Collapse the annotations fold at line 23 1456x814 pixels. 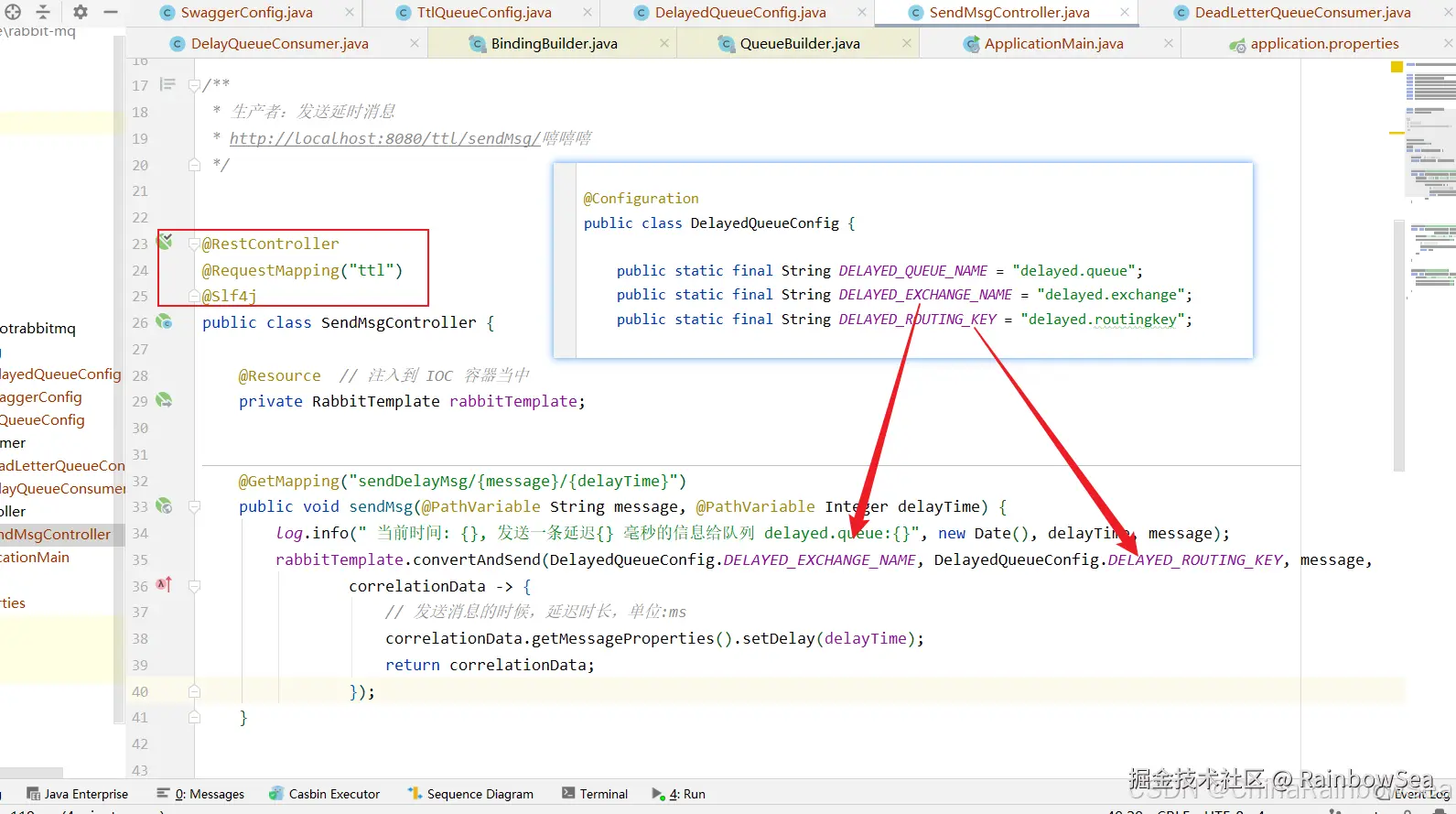pos(194,244)
